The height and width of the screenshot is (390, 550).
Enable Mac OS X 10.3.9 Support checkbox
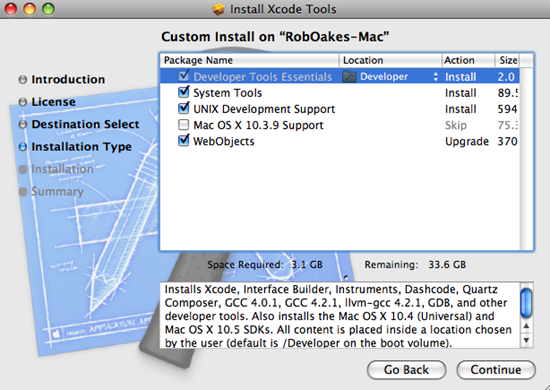pyautogui.click(x=183, y=125)
